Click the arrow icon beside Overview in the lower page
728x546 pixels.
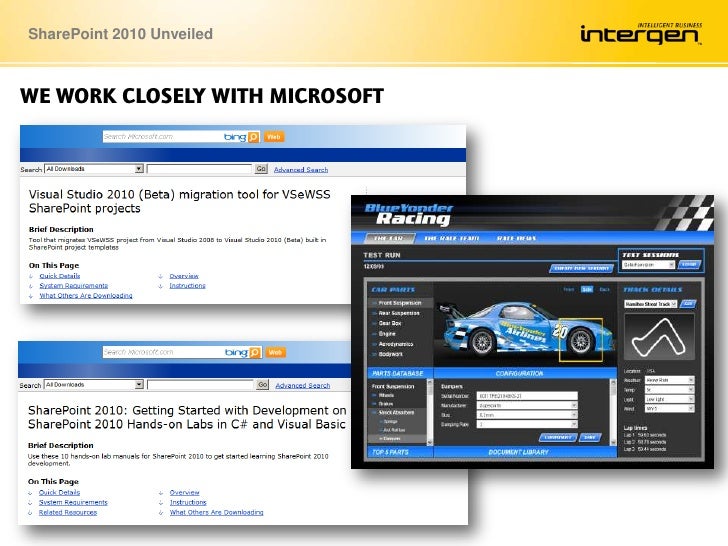coord(161,493)
